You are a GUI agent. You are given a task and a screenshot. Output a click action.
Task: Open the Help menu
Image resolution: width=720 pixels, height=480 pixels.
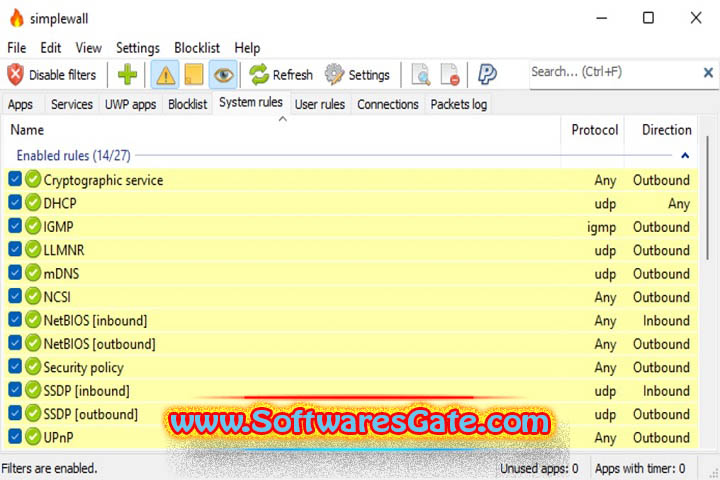pyautogui.click(x=247, y=48)
